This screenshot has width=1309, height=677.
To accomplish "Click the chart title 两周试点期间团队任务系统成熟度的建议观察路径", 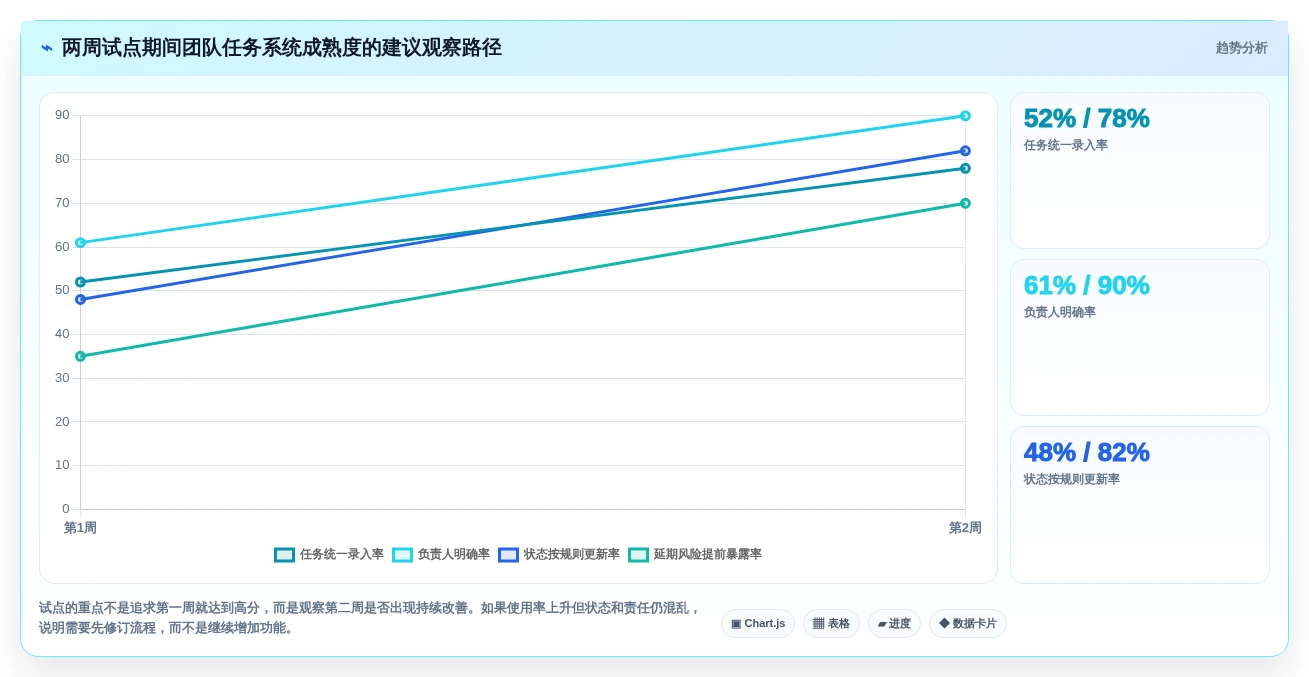I will tap(281, 48).
